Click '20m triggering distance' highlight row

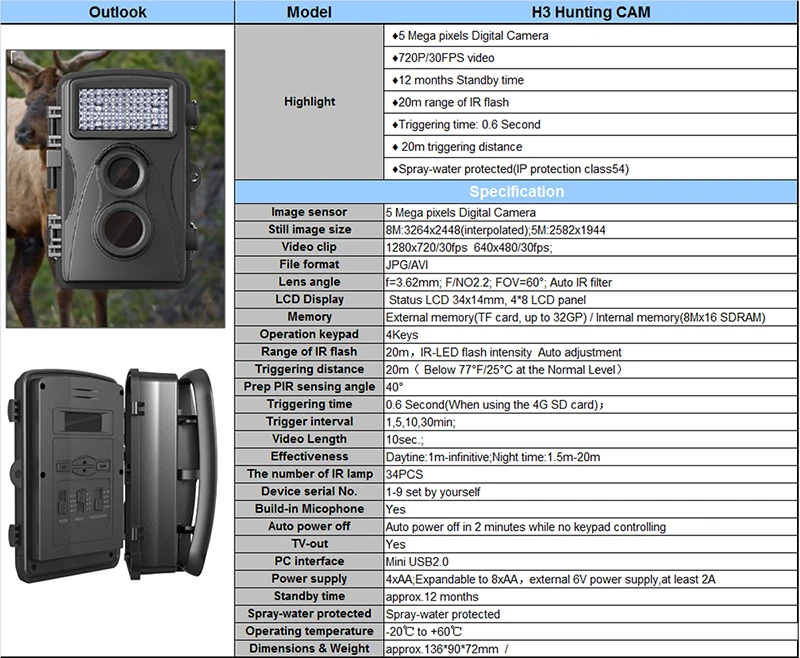point(590,147)
